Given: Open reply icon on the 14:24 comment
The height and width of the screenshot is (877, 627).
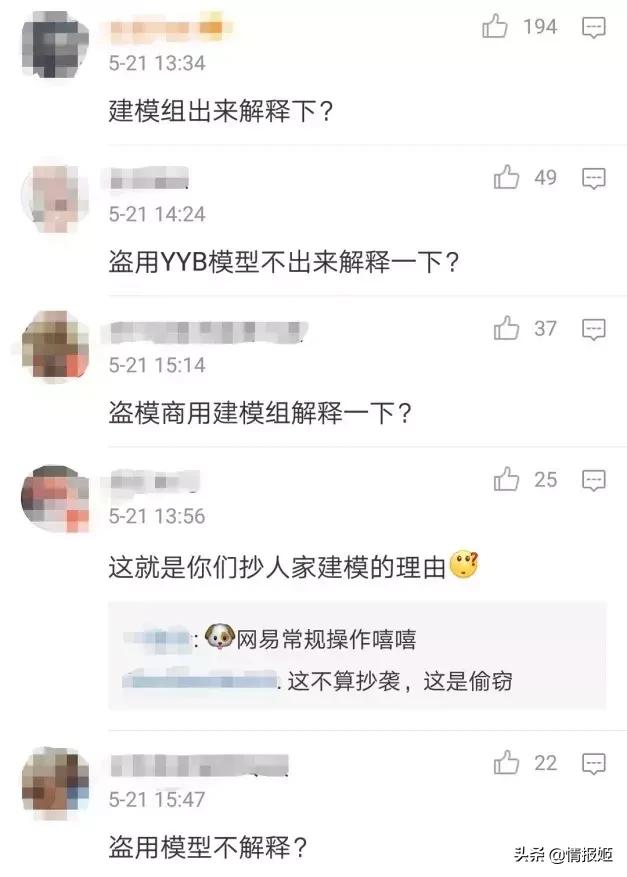Looking at the screenshot, I should 593,178.
